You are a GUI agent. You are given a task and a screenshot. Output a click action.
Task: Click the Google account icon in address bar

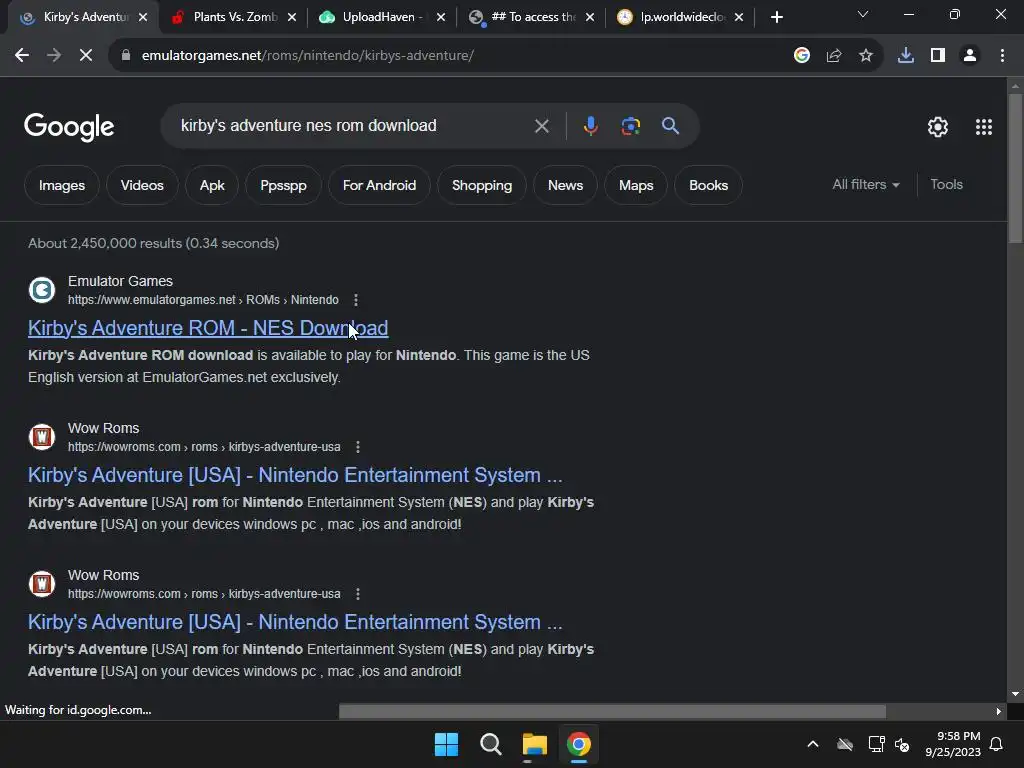click(x=802, y=56)
